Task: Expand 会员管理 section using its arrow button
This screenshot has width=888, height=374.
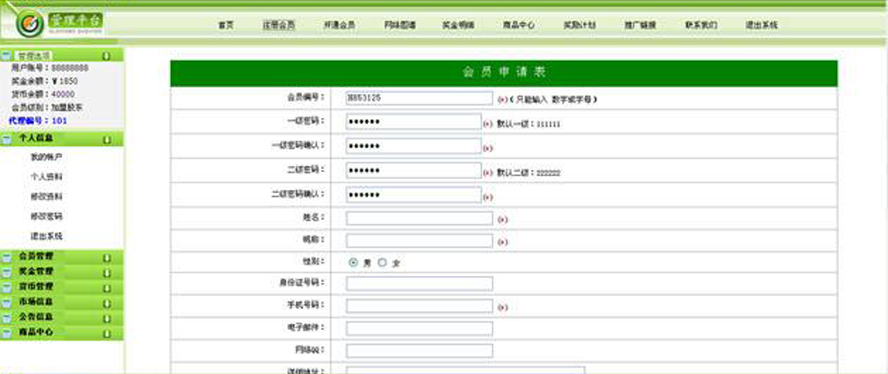Action: tap(106, 258)
